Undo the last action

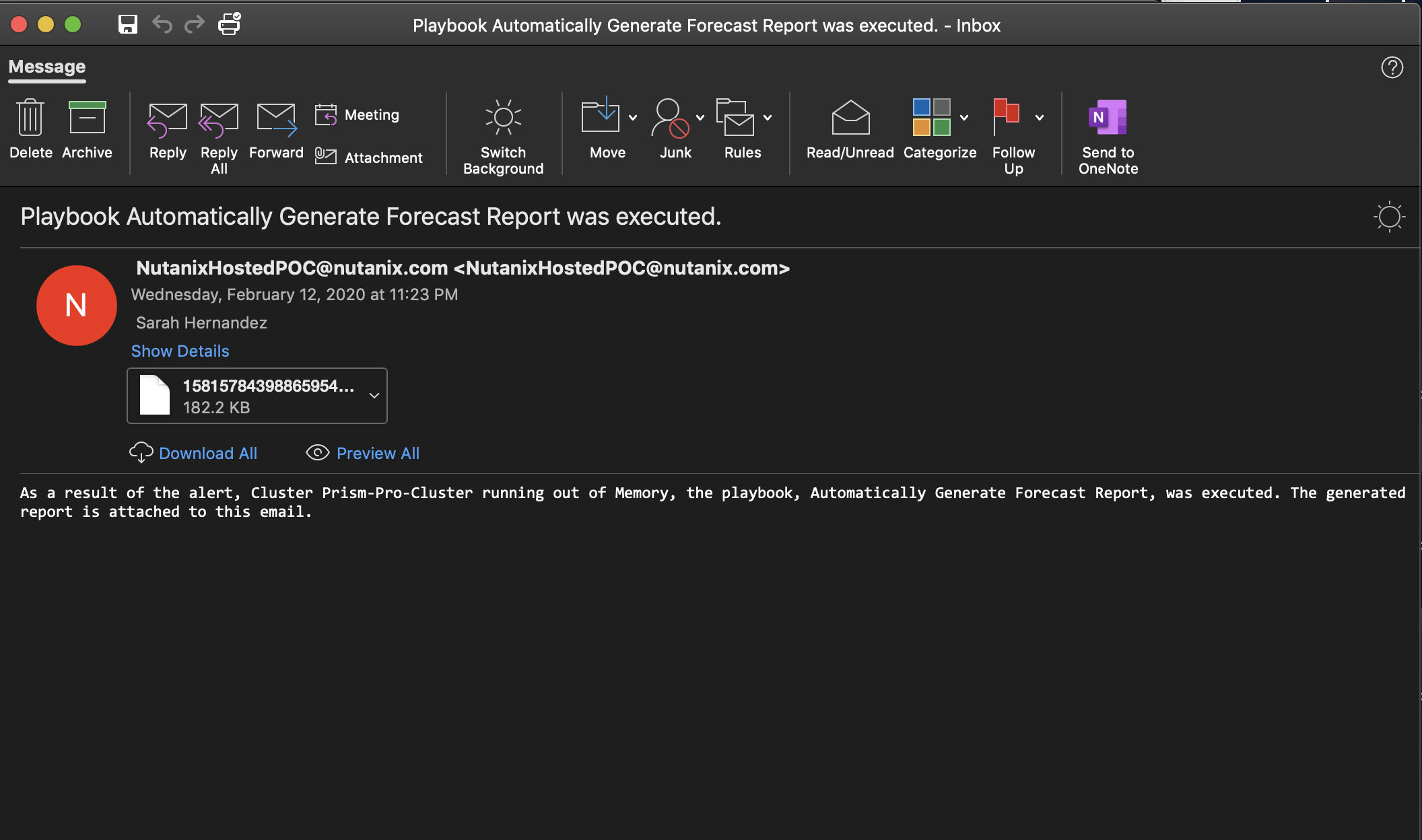tap(162, 25)
